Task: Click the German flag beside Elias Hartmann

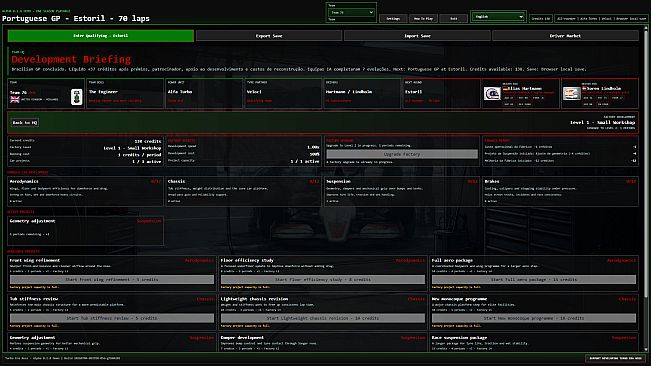Action: (x=505, y=88)
